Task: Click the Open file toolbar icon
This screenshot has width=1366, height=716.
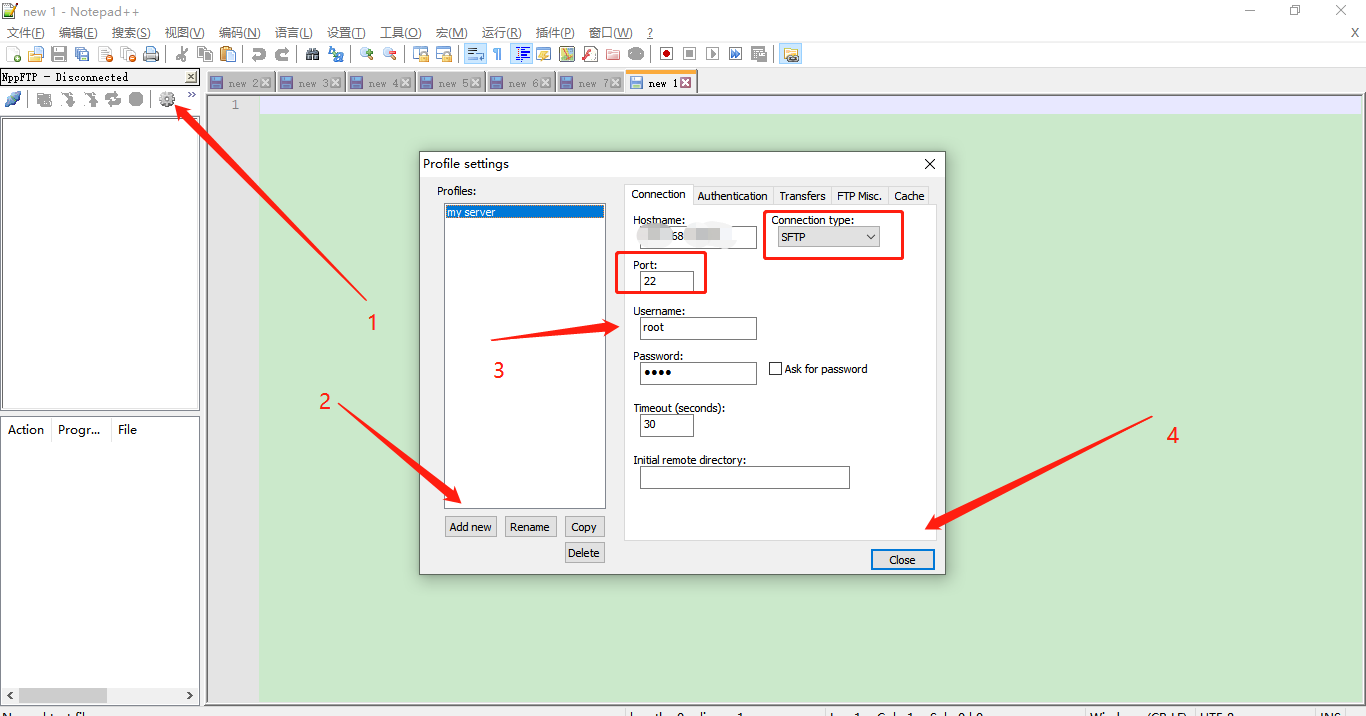Action: (36, 54)
